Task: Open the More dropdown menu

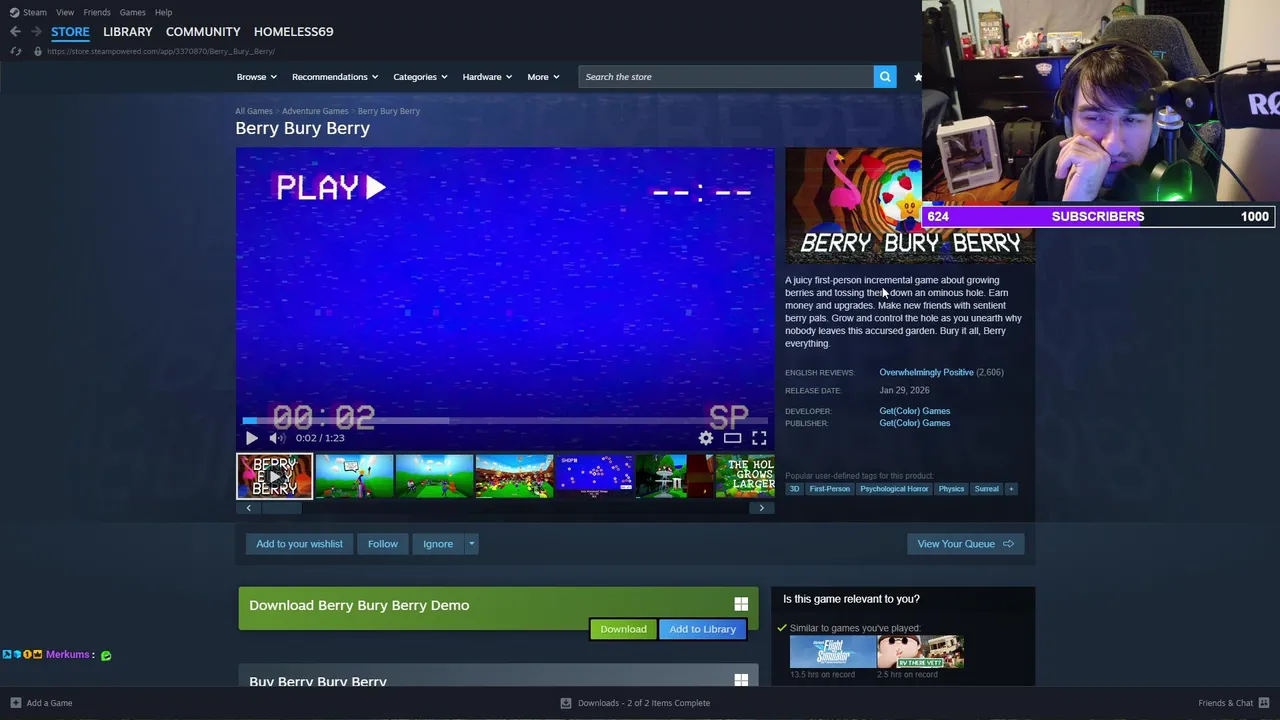Action: coord(543,77)
